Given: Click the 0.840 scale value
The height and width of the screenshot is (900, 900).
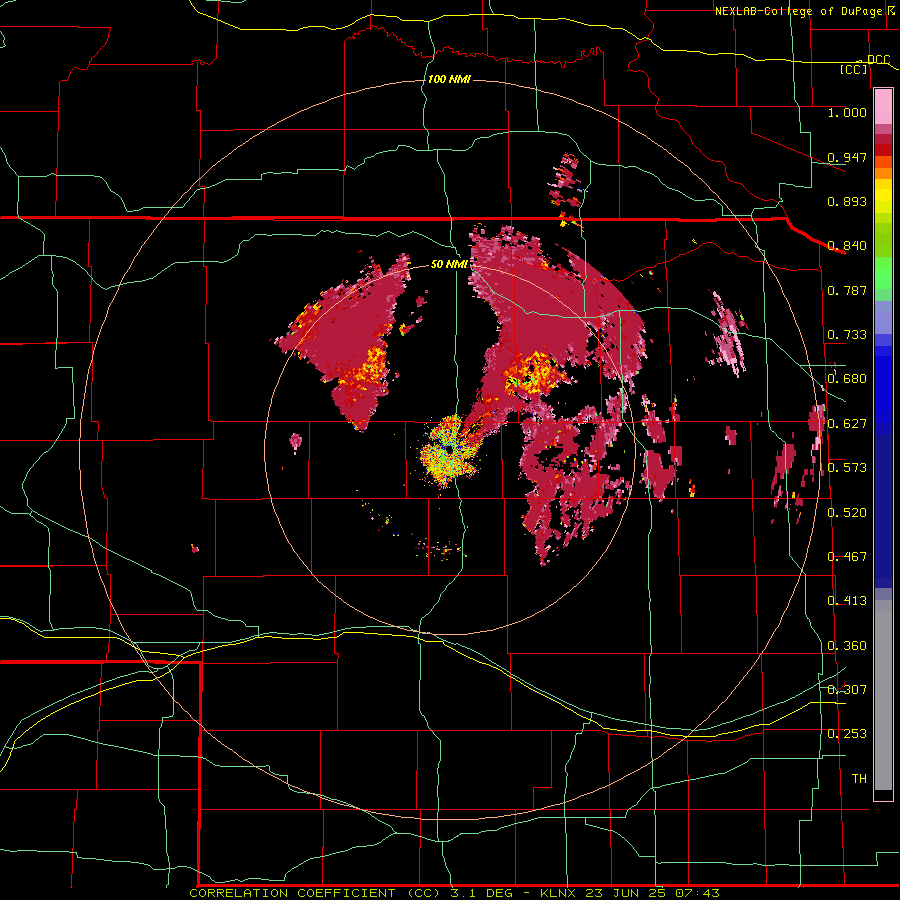Looking at the screenshot, I should 847,246.
